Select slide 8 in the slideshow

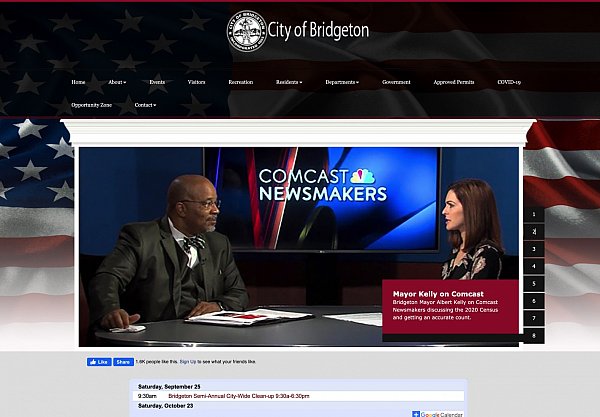[534, 336]
